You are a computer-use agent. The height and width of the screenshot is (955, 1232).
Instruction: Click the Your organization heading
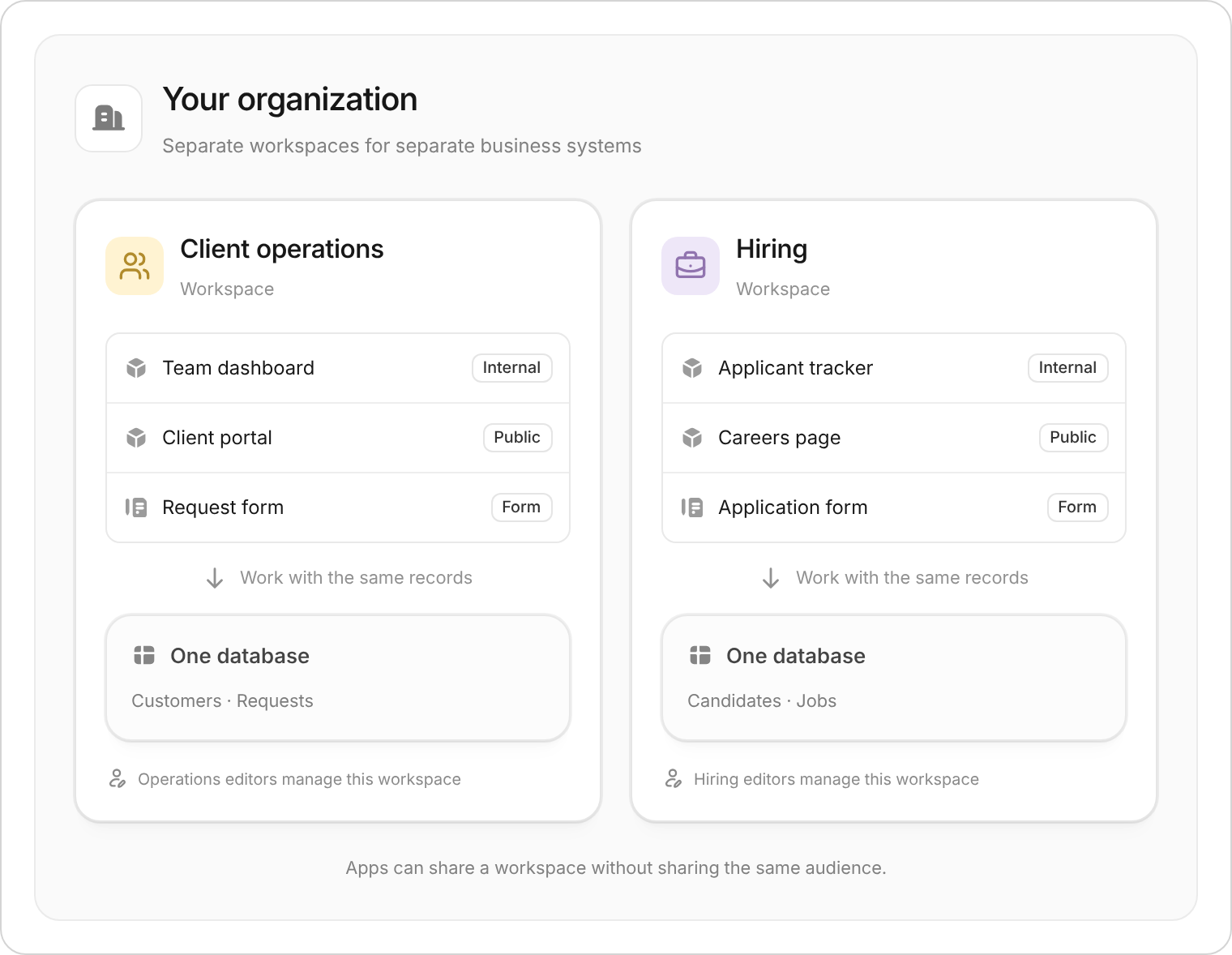pos(290,100)
